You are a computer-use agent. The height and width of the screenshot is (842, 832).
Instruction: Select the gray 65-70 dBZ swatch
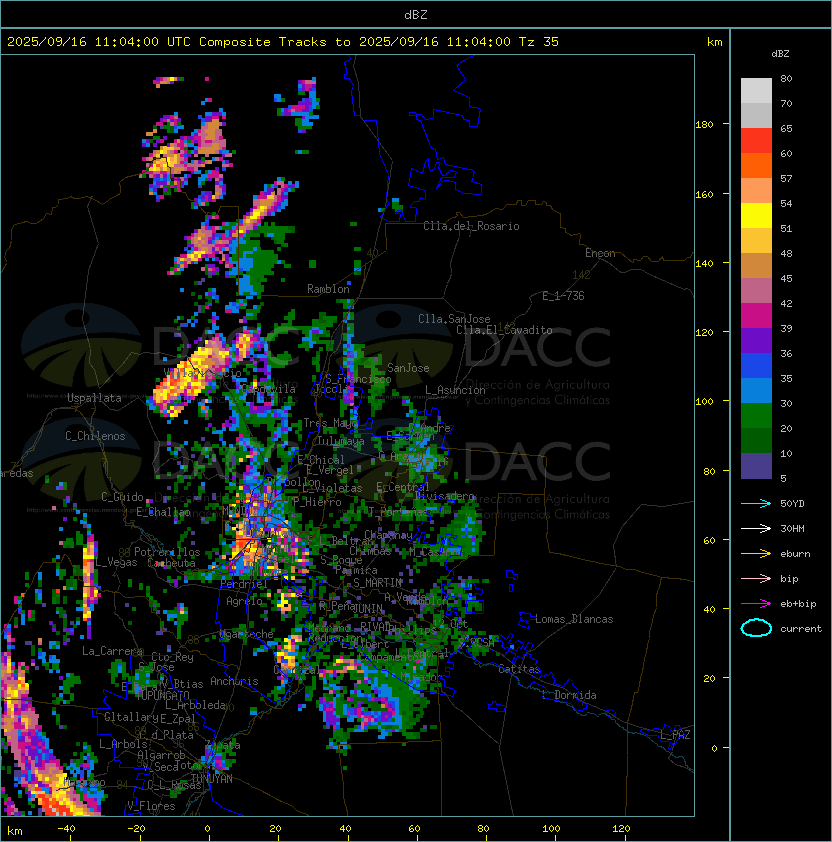click(x=756, y=116)
